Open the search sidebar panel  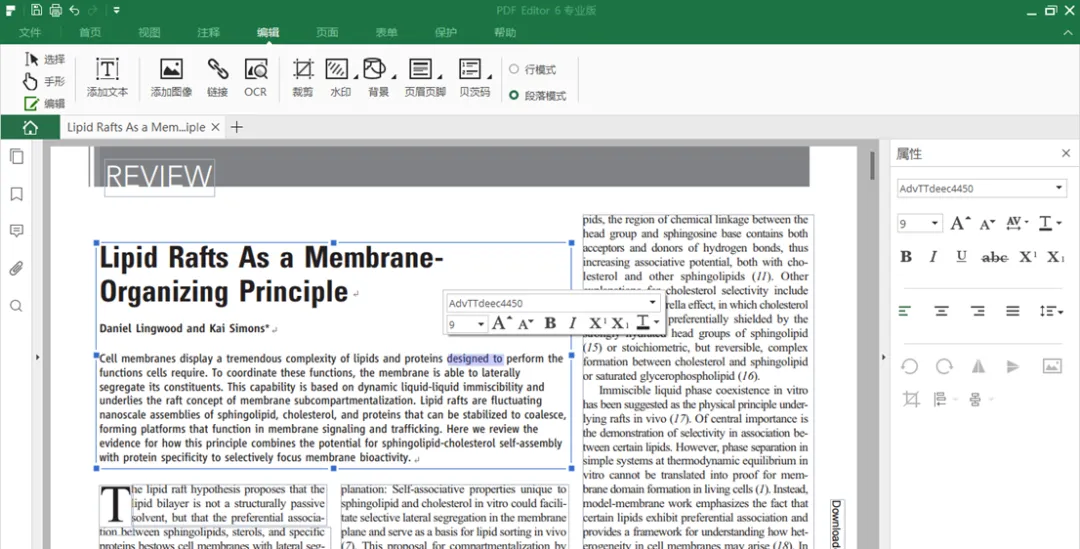pos(17,306)
